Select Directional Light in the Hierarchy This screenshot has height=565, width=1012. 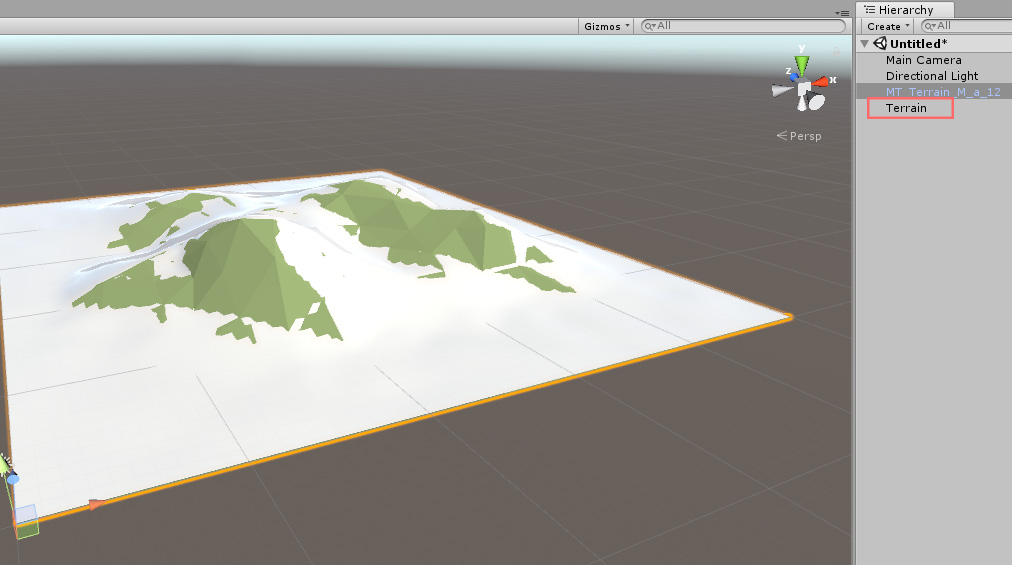click(x=931, y=76)
